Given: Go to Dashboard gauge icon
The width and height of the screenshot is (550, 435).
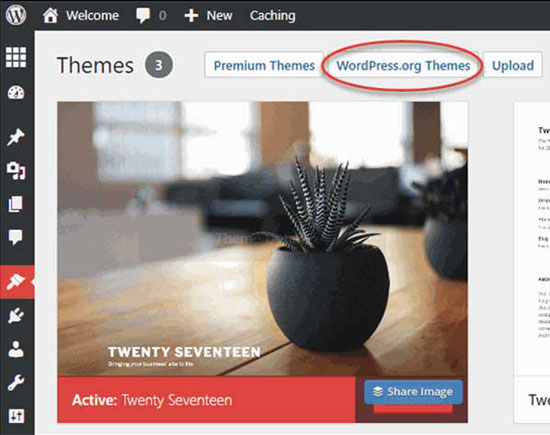Looking at the screenshot, I should pos(16,93).
